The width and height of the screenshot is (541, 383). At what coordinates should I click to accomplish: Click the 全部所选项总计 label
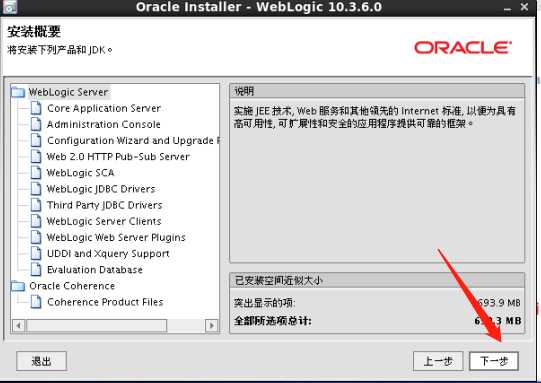273,321
